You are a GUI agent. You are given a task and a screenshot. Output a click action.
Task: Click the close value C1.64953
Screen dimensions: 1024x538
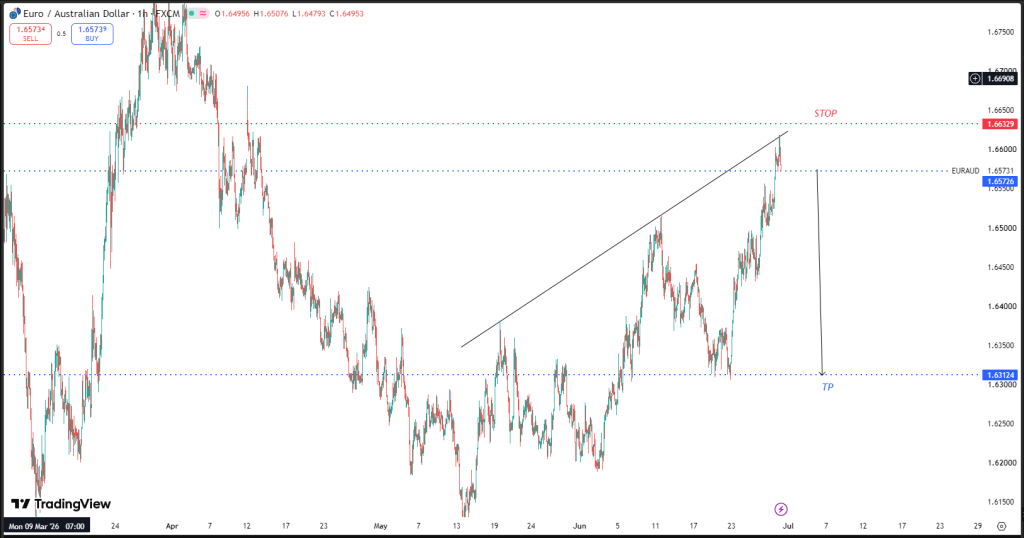coord(346,14)
